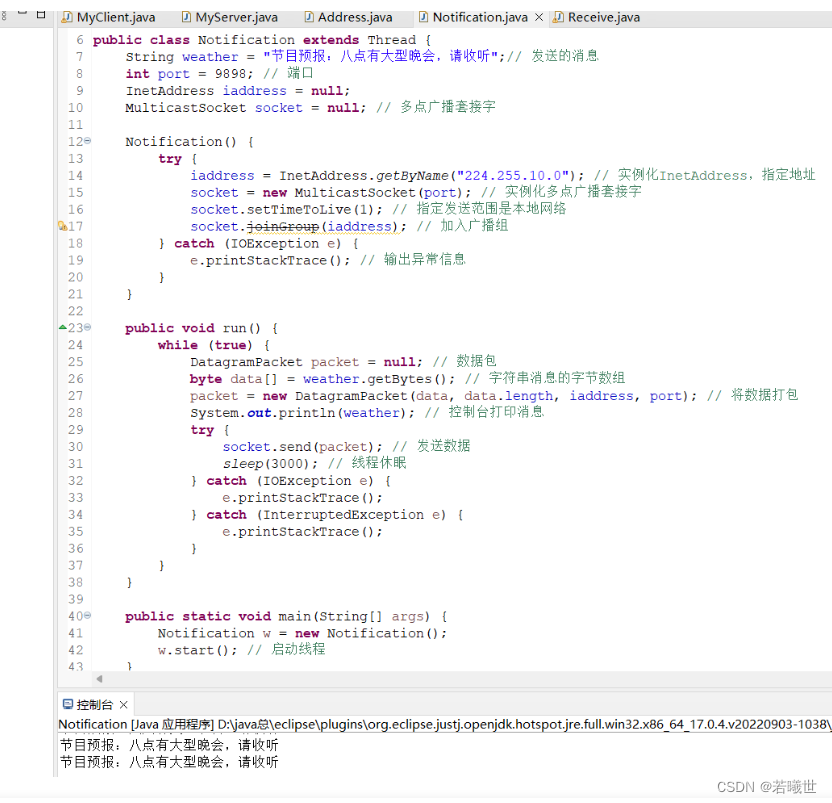Click weather.getBytes() on line 26

click(375, 379)
